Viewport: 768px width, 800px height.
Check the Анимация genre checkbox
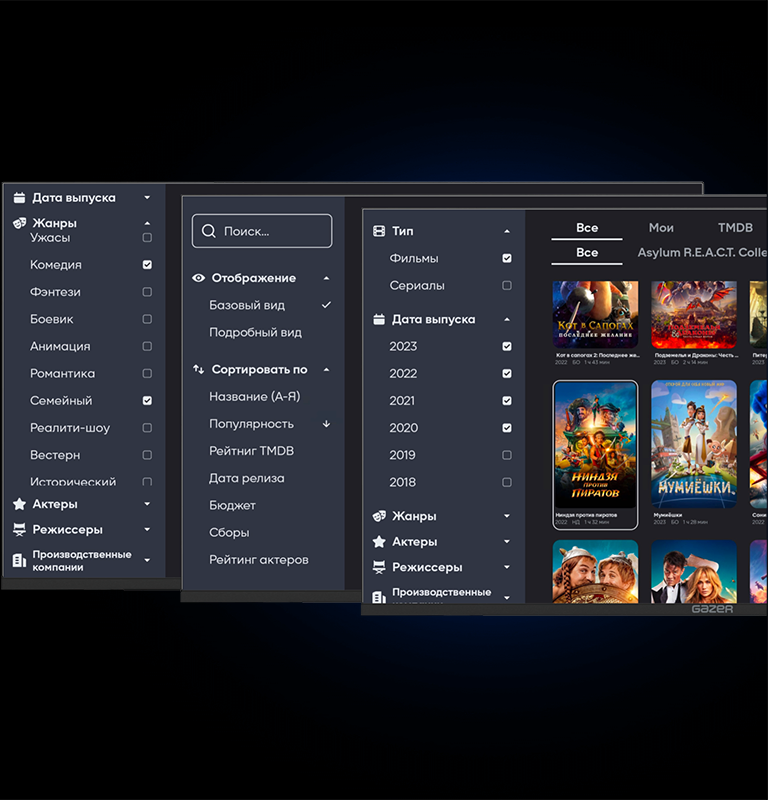(147, 346)
